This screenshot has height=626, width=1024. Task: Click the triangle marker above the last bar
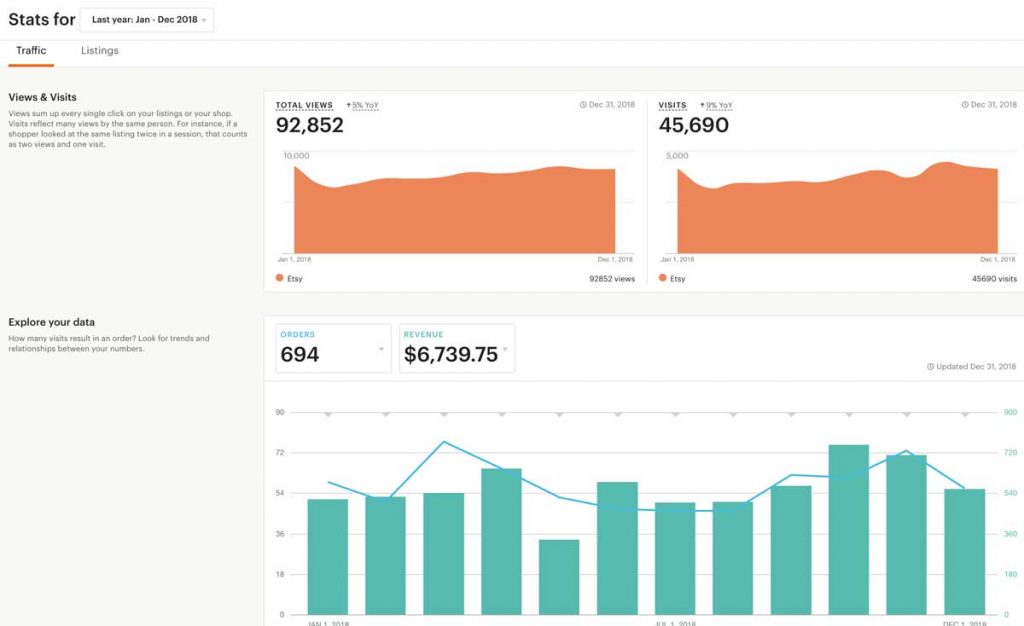pyautogui.click(x=965, y=415)
